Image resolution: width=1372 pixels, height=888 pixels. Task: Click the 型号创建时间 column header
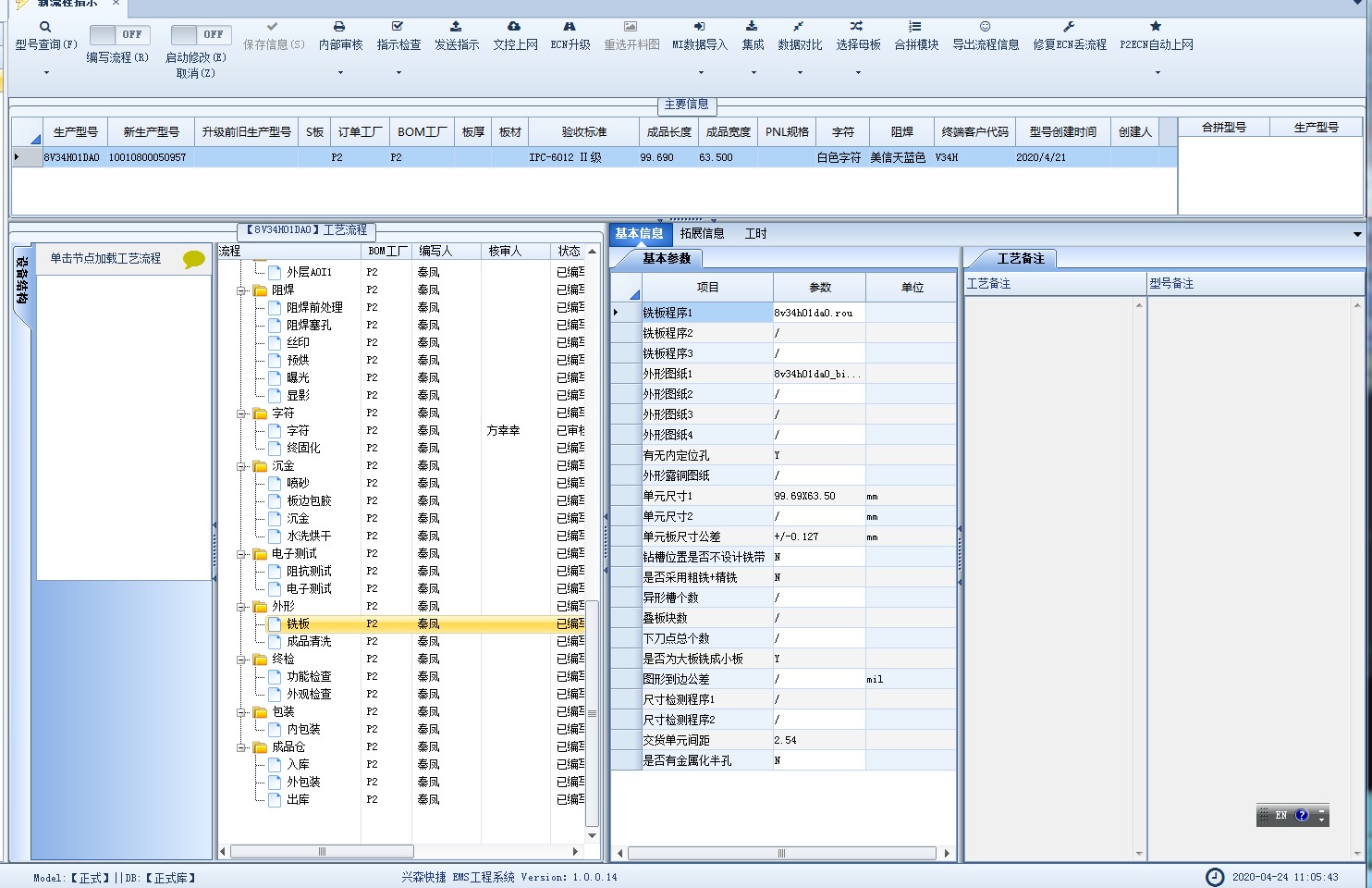click(x=1062, y=131)
